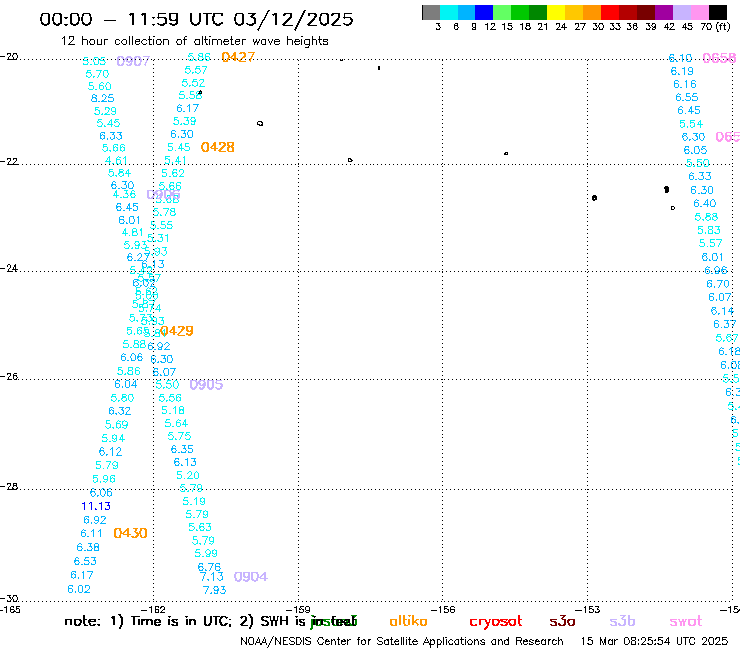Image resolution: width=740 pixels, height=650 pixels.
Task: Click the -28 latitude axis label
Action: click(x=9, y=486)
